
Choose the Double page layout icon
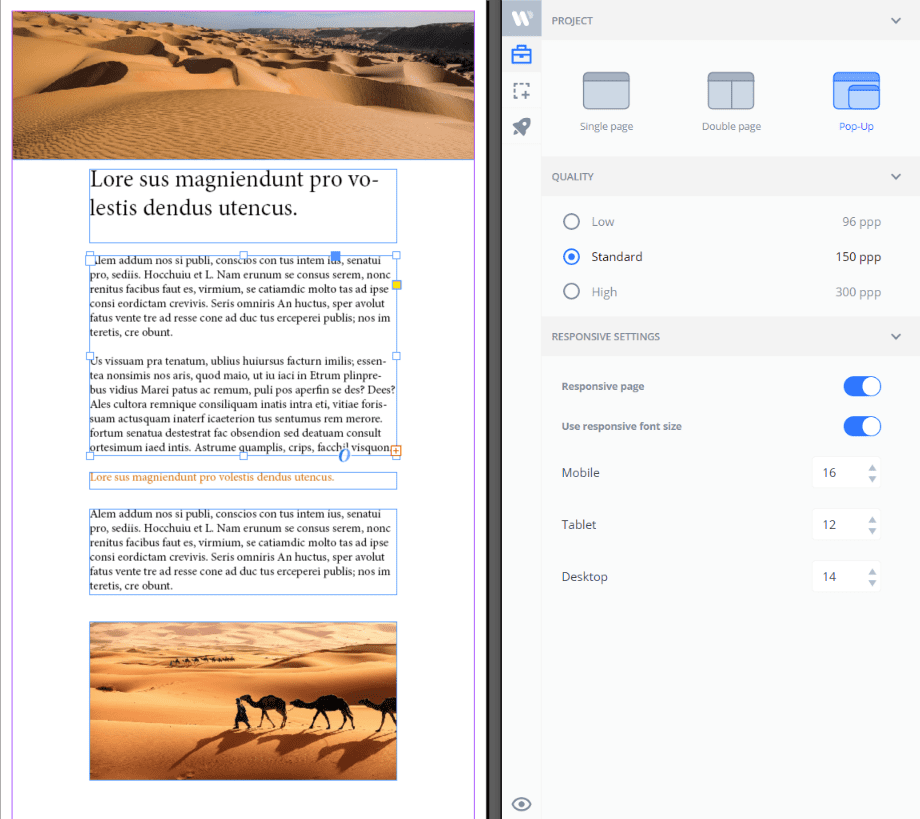[x=731, y=91]
